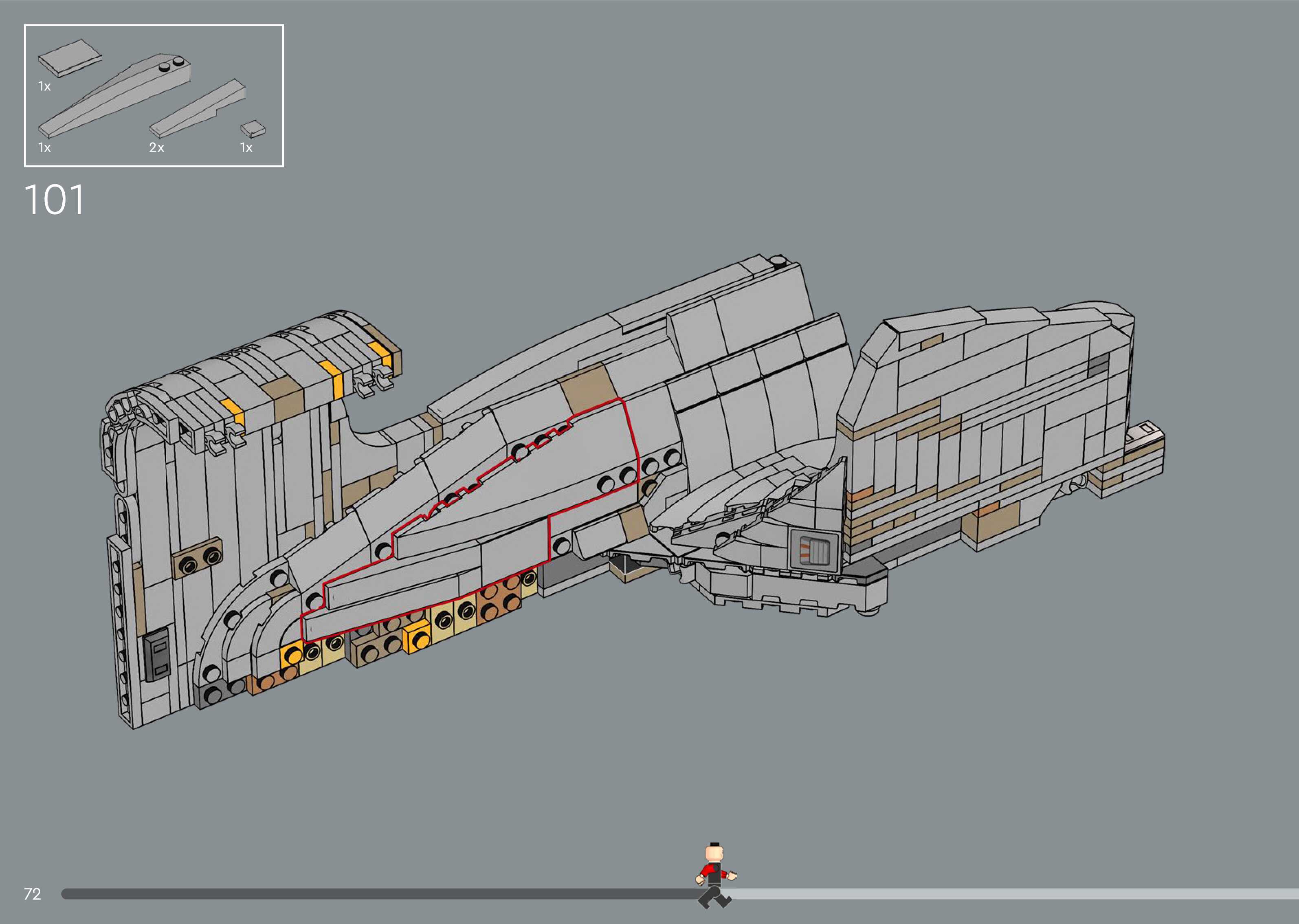Click the black switch brick on left wall

click(157, 654)
